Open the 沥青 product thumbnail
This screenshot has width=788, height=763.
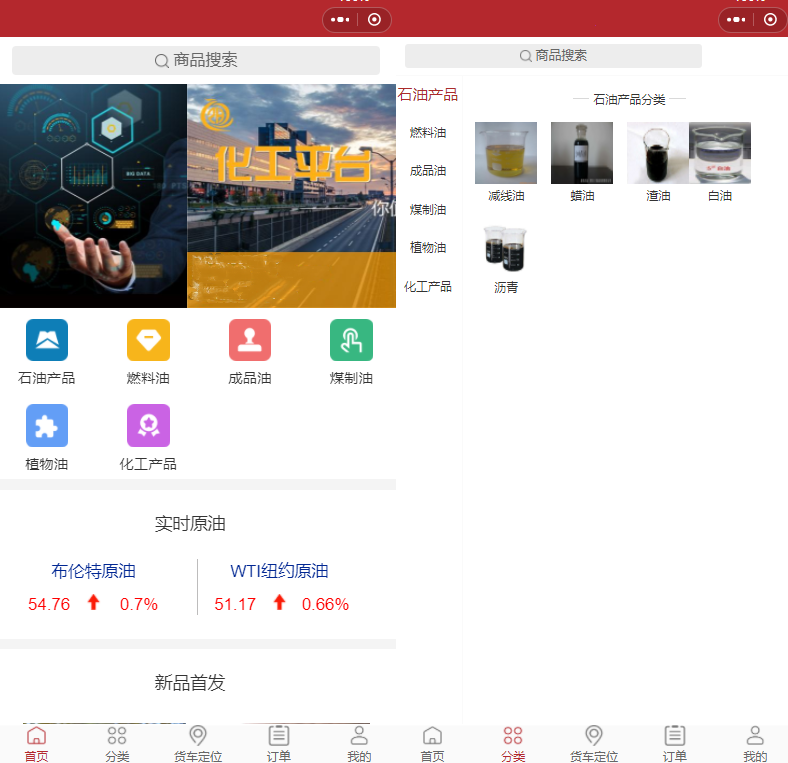(506, 249)
